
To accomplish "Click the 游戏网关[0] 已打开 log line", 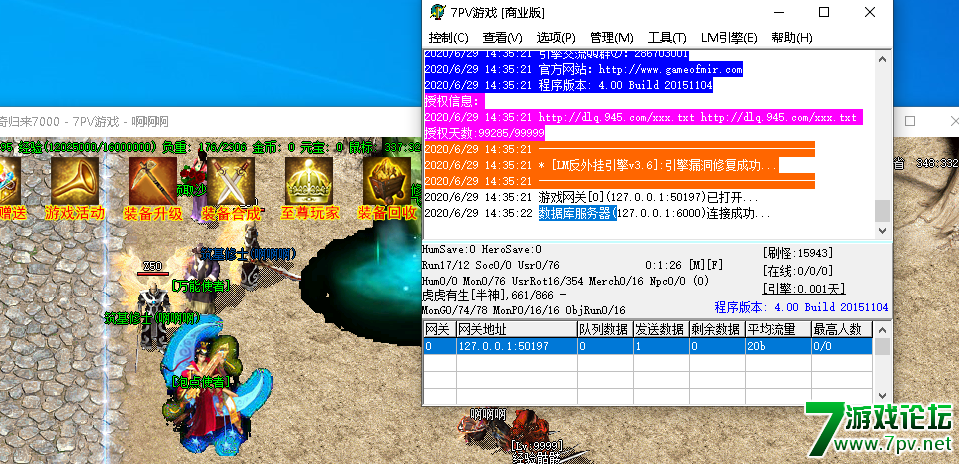I will [x=591, y=197].
